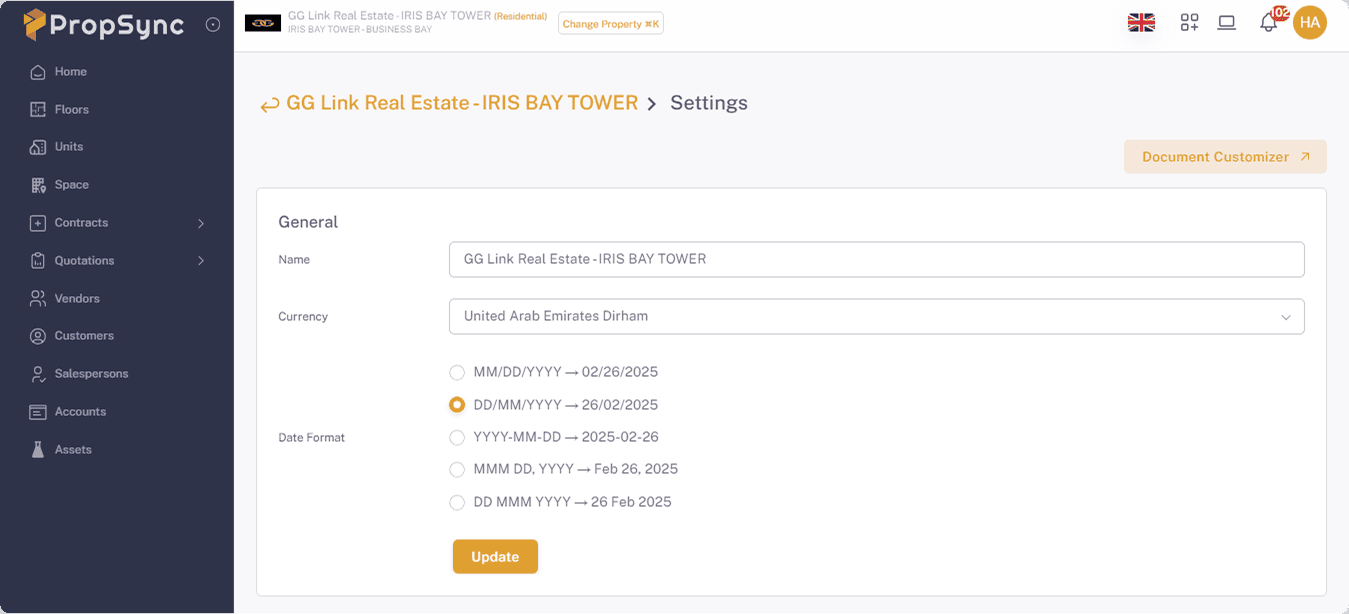This screenshot has height=614, width=1349.
Task: Collapse sidebar using circle toggle icon
Action: click(x=213, y=25)
